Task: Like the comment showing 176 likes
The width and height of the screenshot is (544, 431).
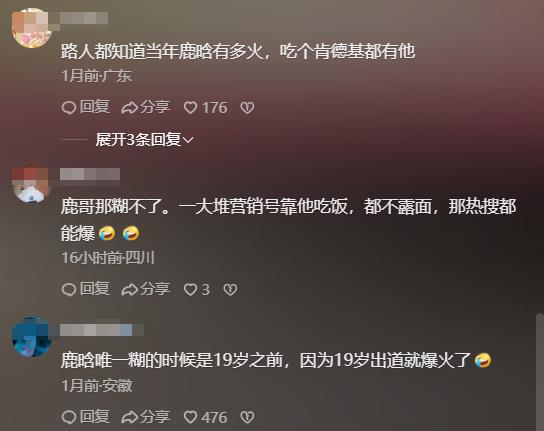Action: click(x=205, y=107)
